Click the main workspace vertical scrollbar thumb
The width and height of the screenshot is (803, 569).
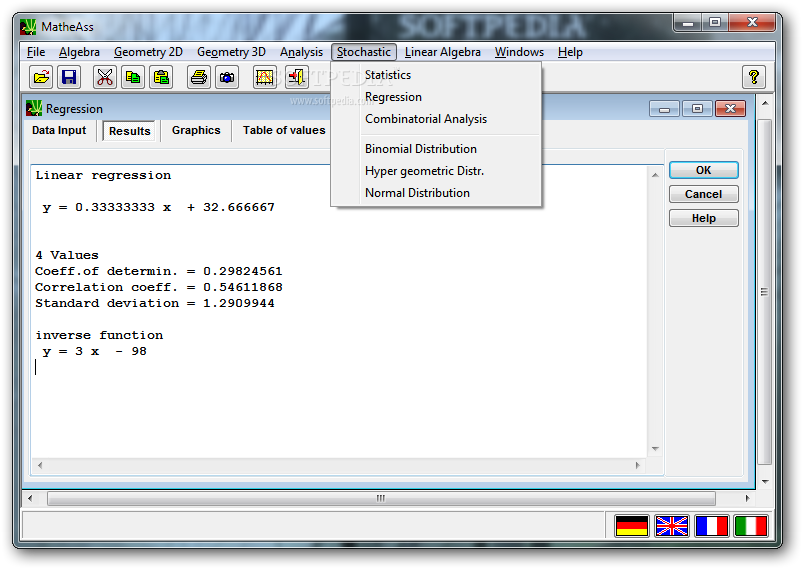coord(764,292)
